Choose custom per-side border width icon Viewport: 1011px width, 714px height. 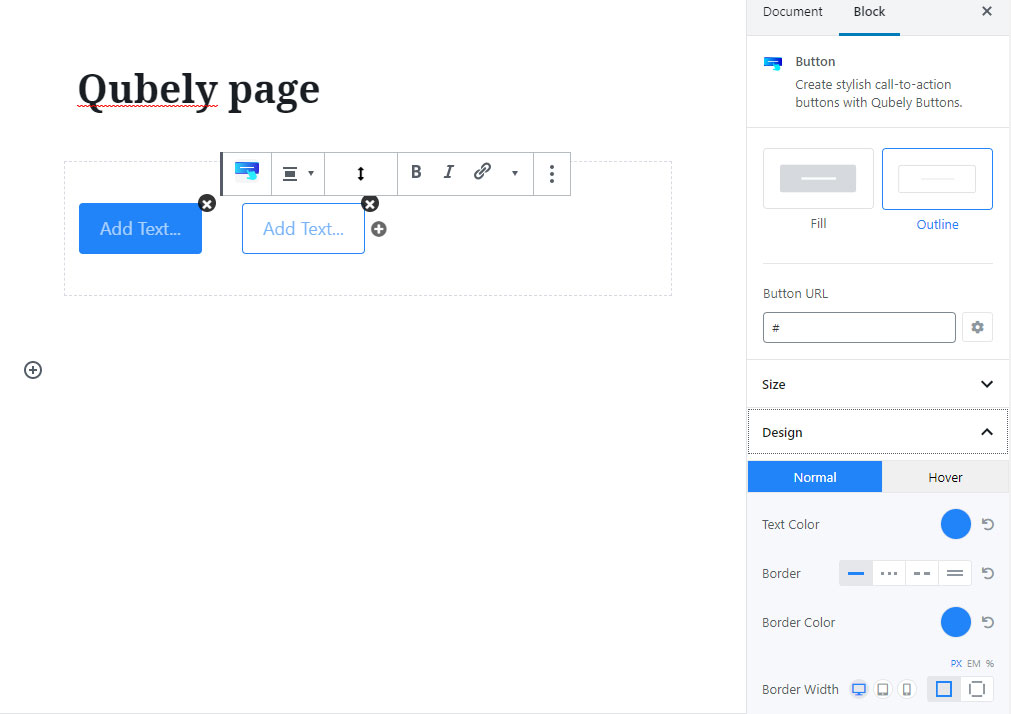pyautogui.click(x=977, y=689)
